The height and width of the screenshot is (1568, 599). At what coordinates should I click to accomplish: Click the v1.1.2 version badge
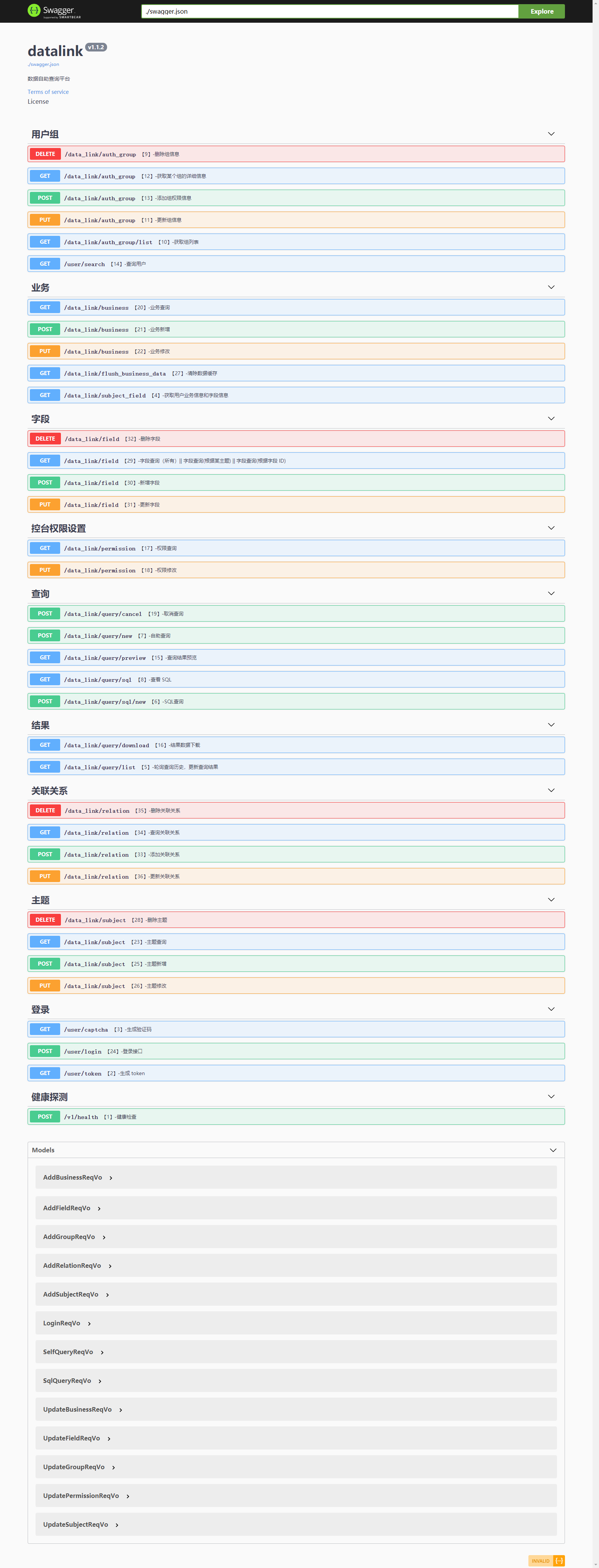point(96,47)
